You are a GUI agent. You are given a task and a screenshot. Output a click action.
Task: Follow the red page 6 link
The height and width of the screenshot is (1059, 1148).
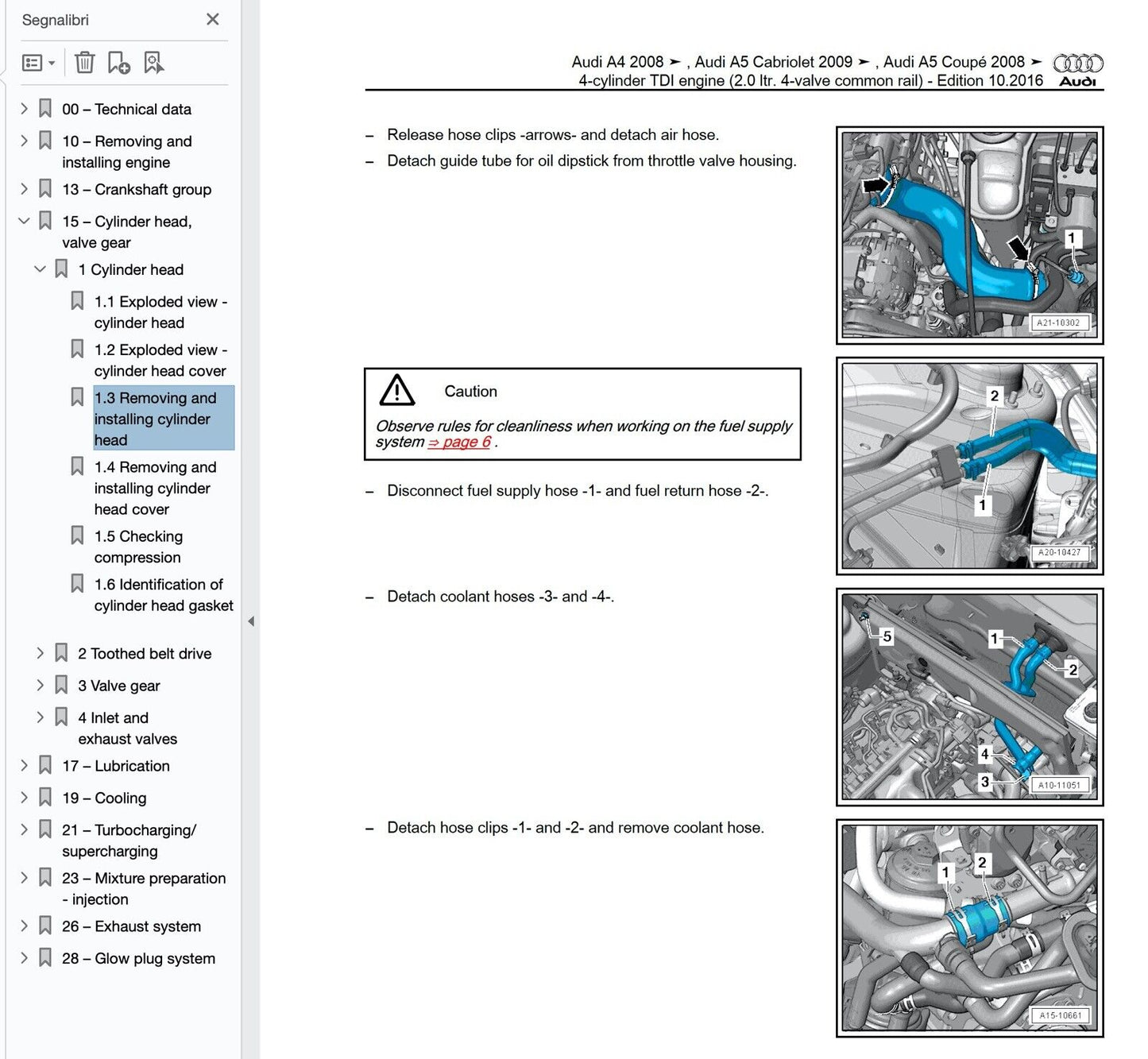pos(459,443)
